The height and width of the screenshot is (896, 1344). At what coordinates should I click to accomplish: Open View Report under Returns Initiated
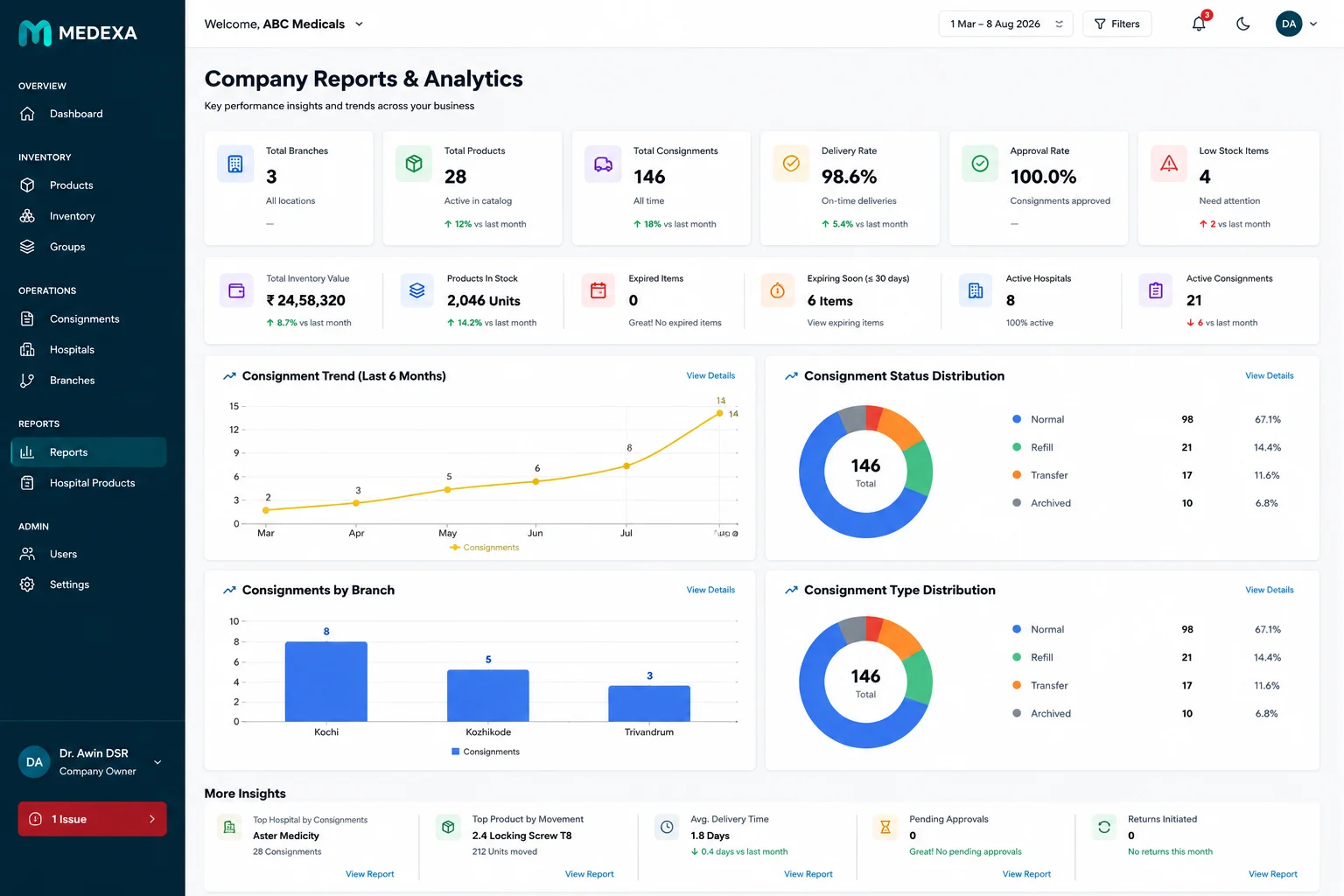[x=1272, y=874]
